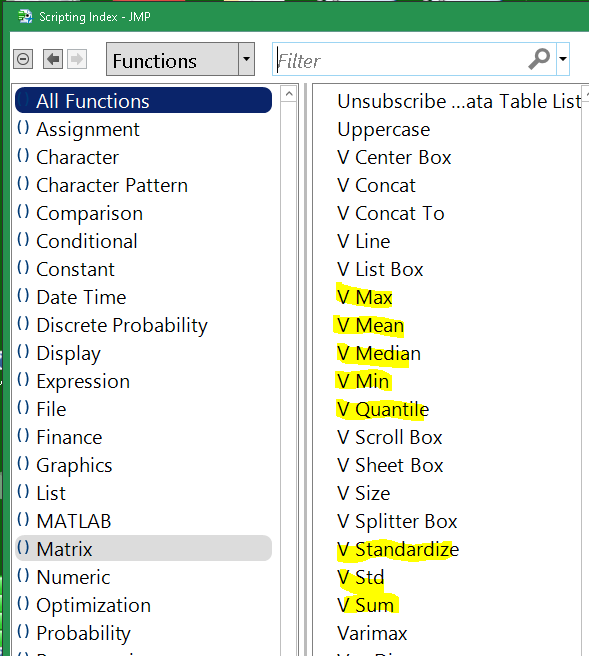Select the Character category

tap(78, 157)
